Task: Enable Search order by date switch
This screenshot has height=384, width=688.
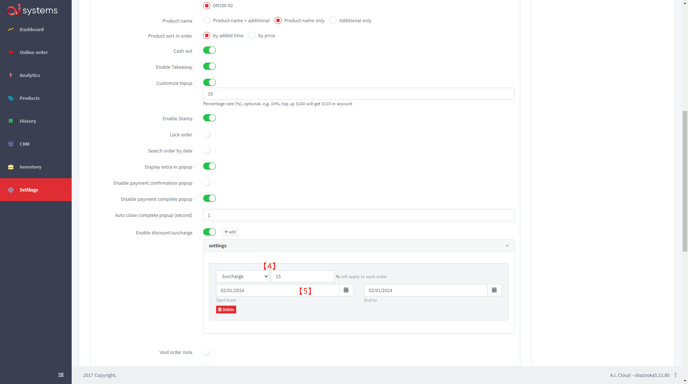Action: [209, 150]
